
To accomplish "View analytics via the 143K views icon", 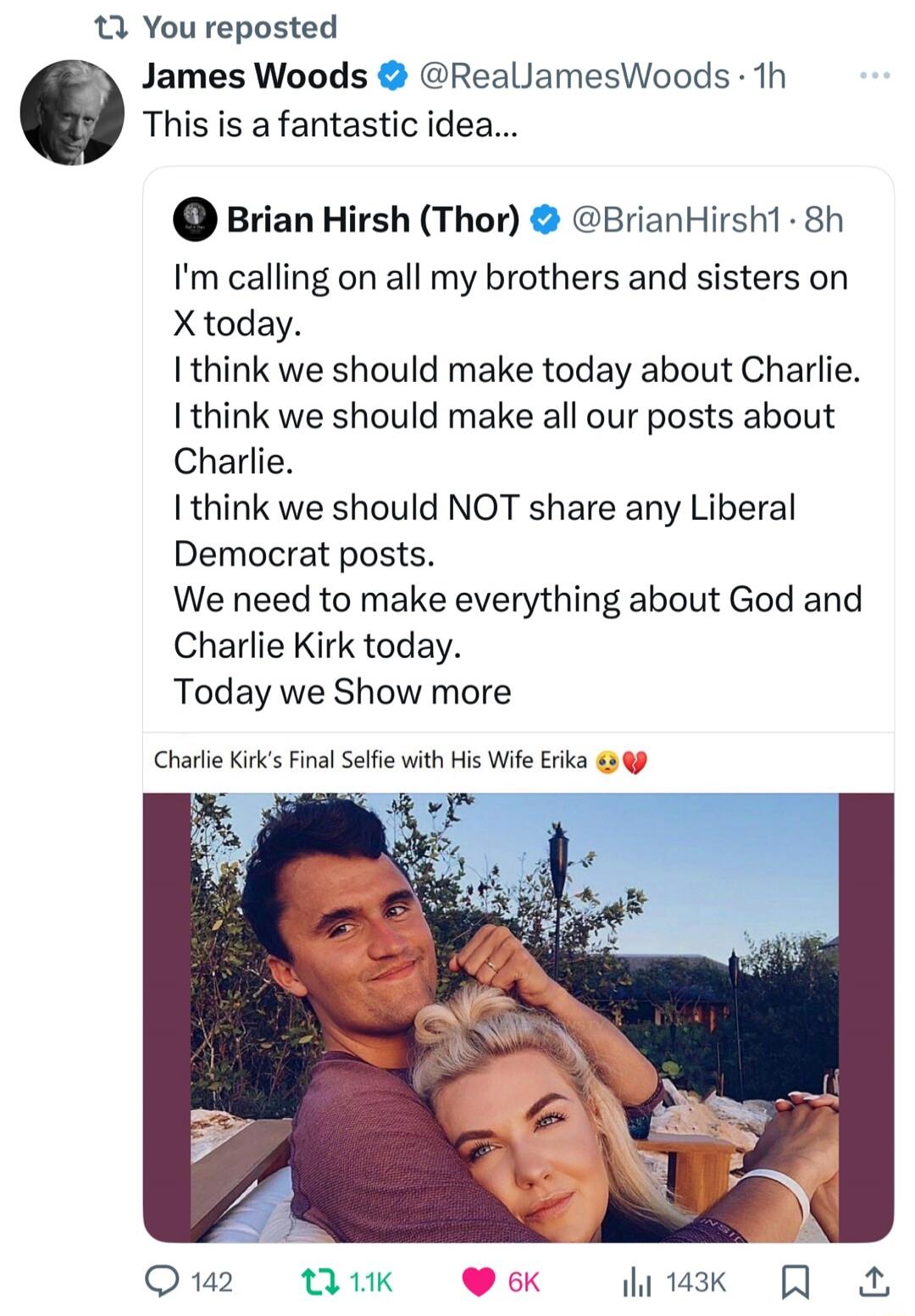I will click(636, 1280).
